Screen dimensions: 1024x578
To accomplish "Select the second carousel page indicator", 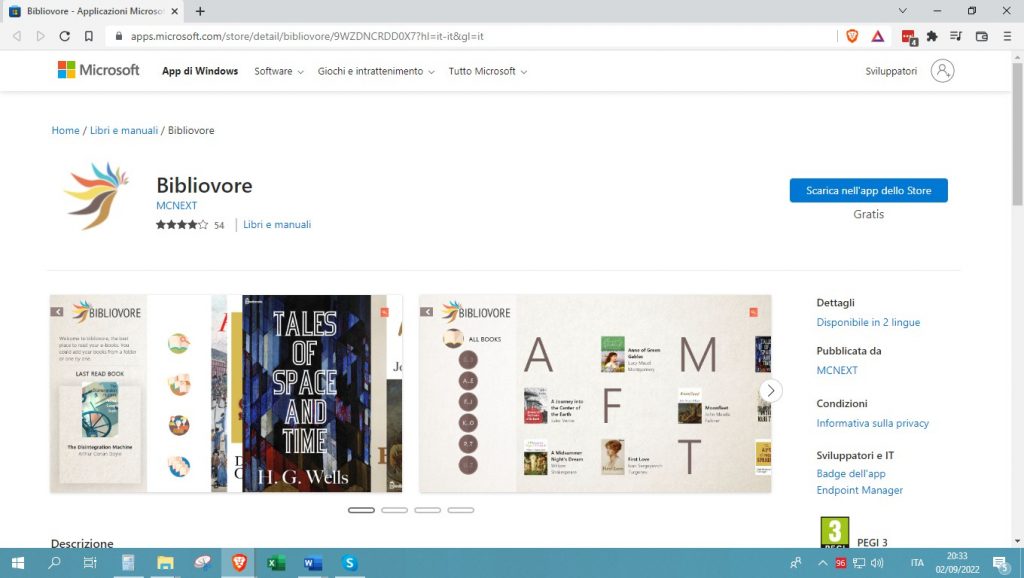I will tap(394, 510).
